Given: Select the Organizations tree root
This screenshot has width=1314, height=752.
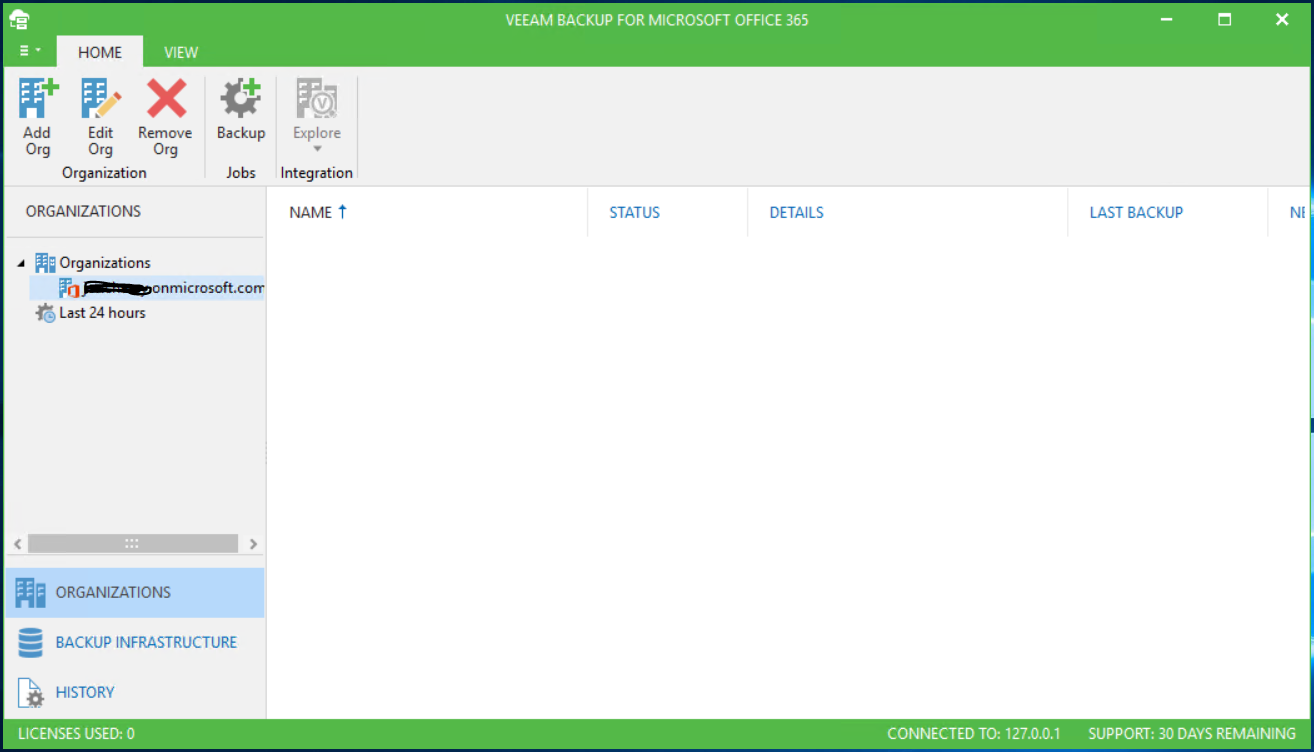Looking at the screenshot, I should 105,263.
